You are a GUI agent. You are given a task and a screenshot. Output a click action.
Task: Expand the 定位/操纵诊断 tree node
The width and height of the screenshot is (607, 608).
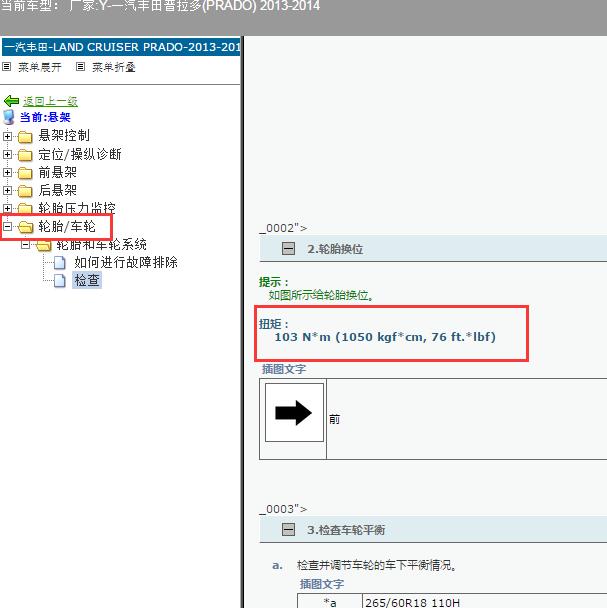click(7, 154)
